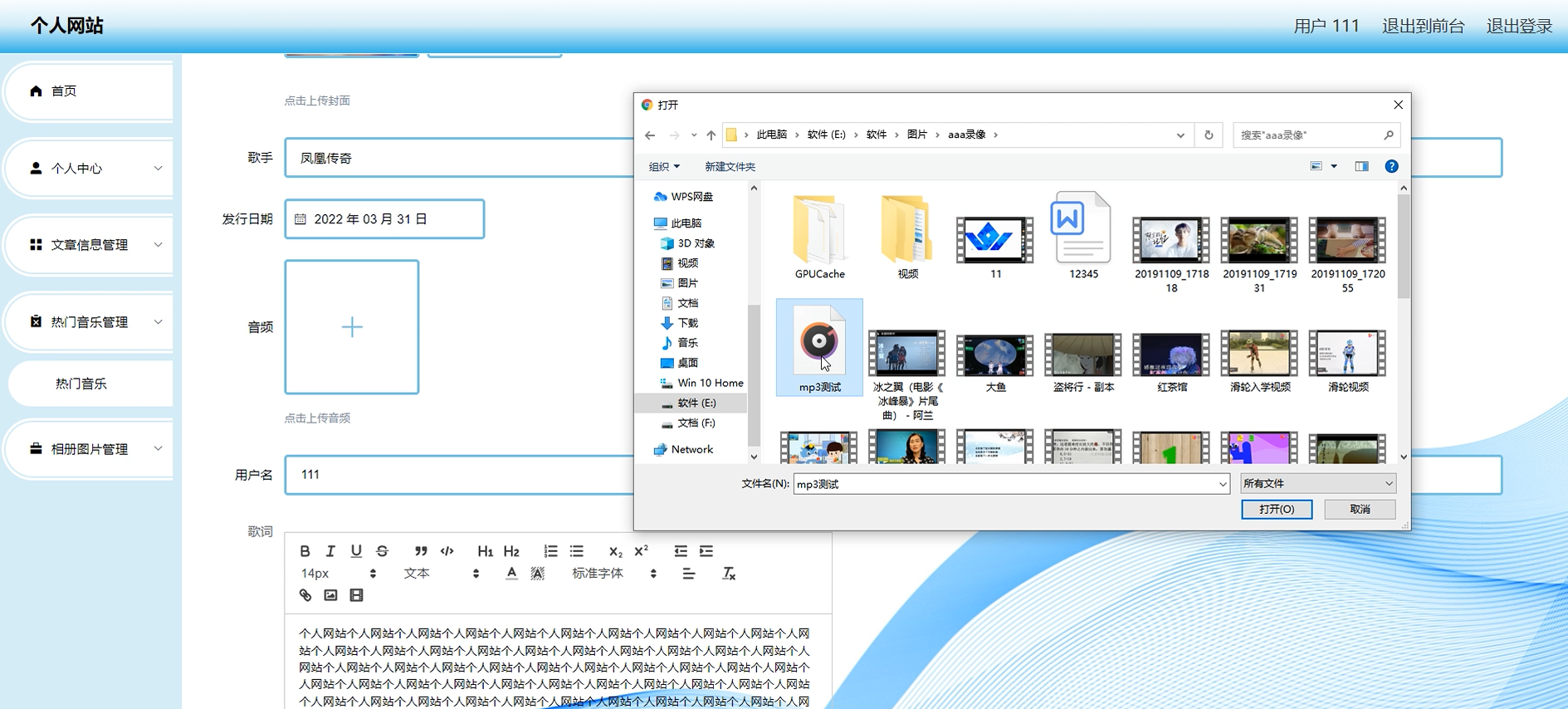The image size is (1568, 709).
Task: Open text background color picker
Action: 538,574
